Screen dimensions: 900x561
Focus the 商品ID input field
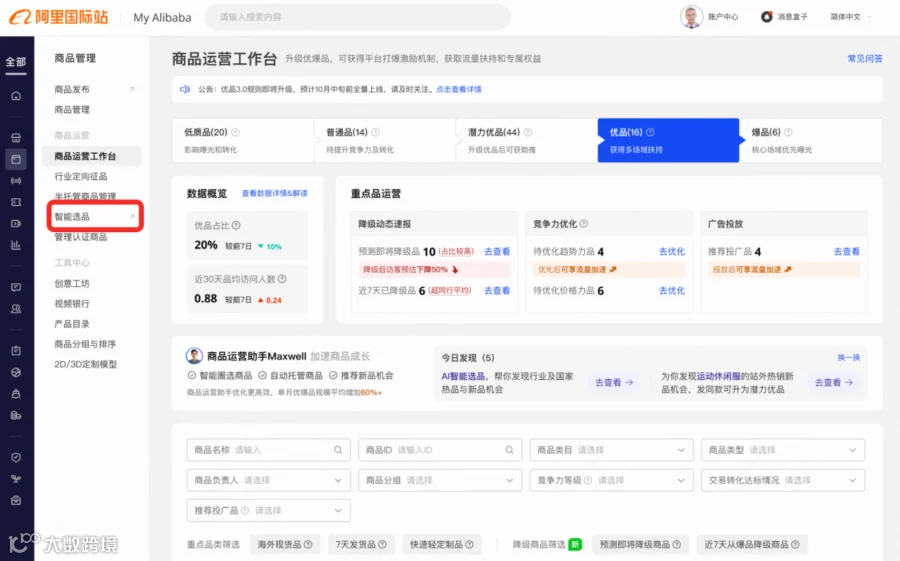440,450
